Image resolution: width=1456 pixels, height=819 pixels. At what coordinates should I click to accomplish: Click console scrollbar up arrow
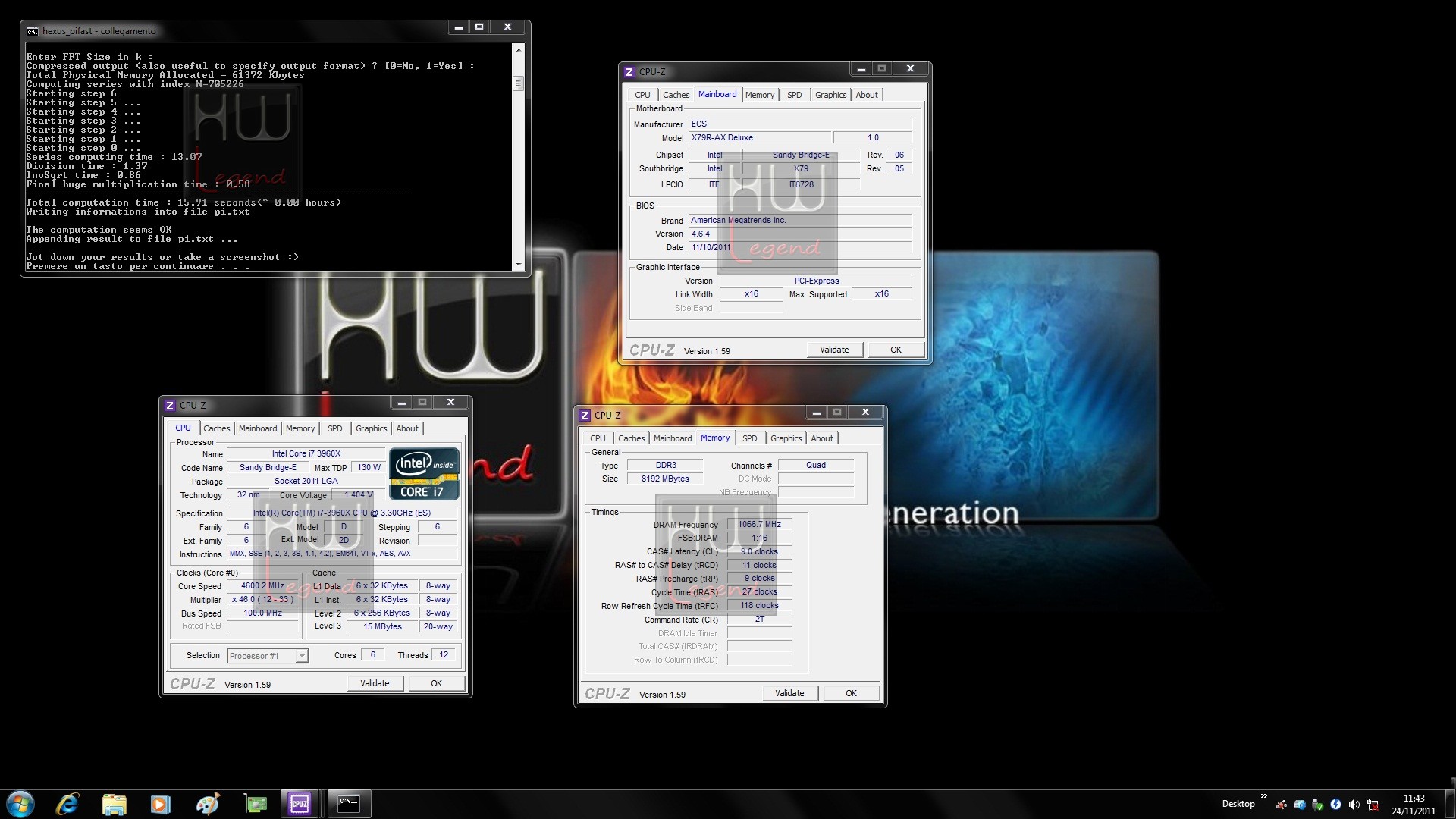click(519, 50)
